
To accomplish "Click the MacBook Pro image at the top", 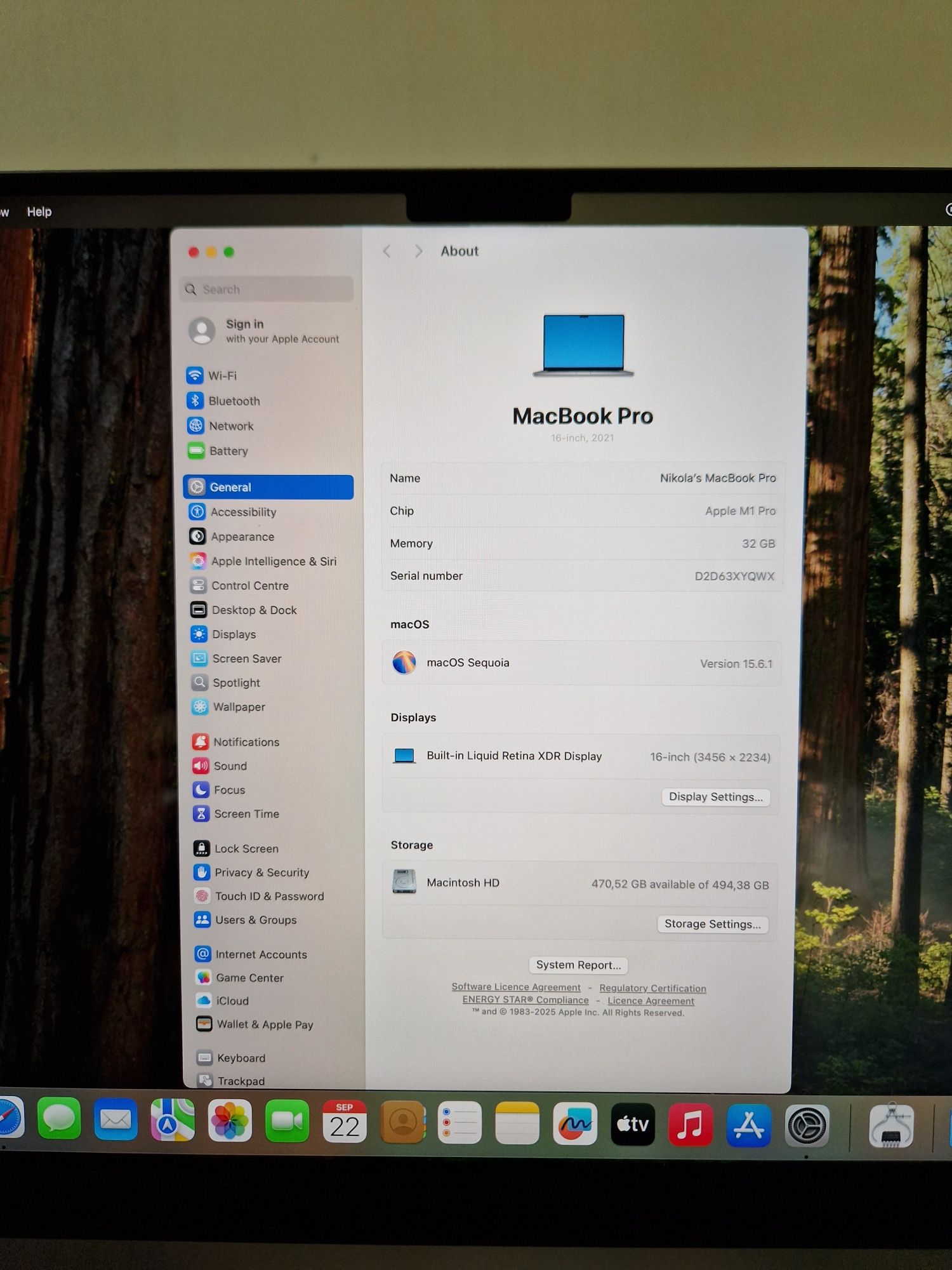I will pos(583,345).
